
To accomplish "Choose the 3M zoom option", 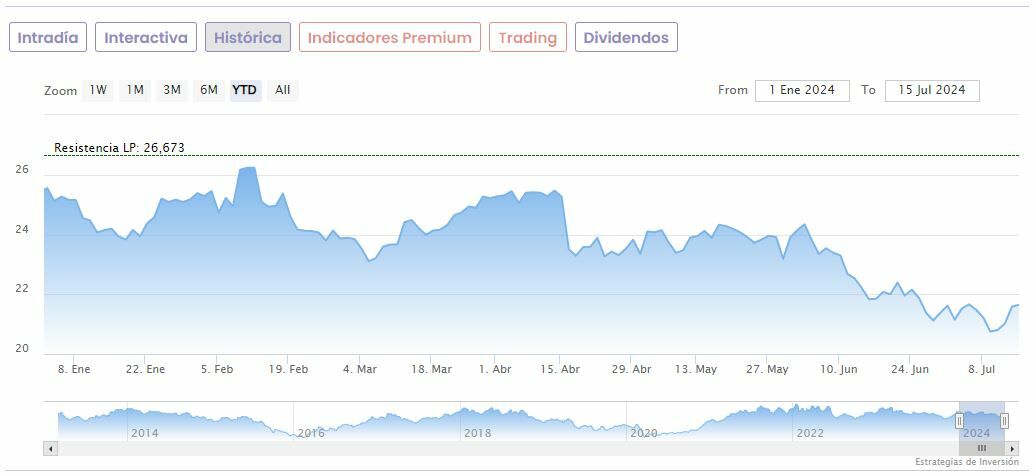I will [172, 90].
